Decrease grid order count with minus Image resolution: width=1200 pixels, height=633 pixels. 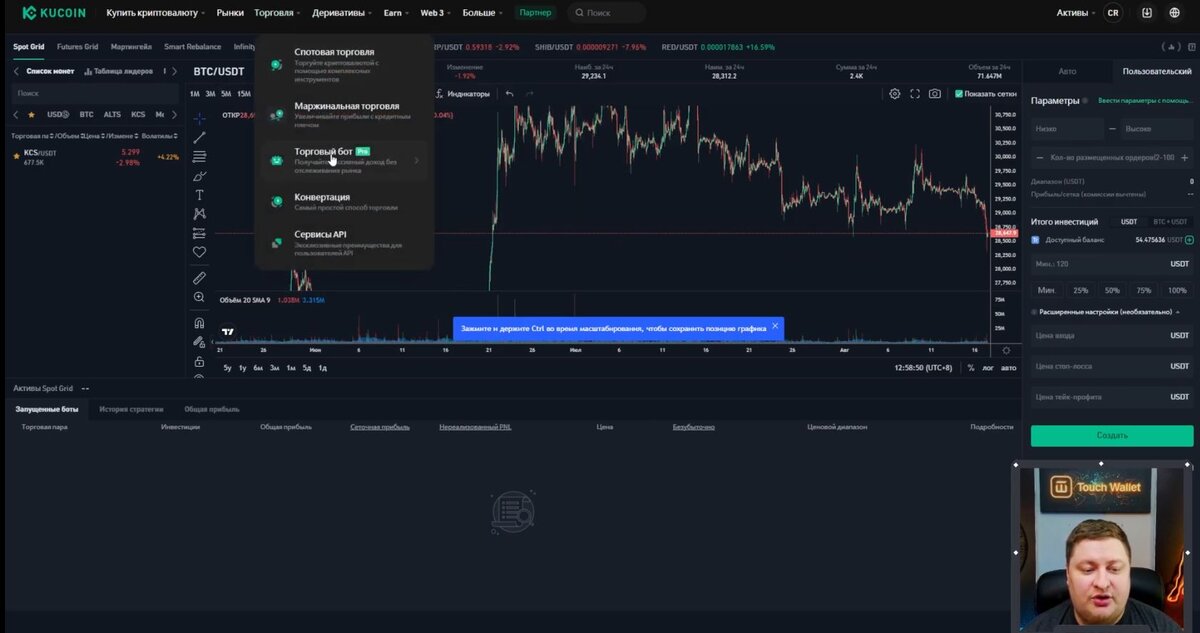(x=1041, y=158)
